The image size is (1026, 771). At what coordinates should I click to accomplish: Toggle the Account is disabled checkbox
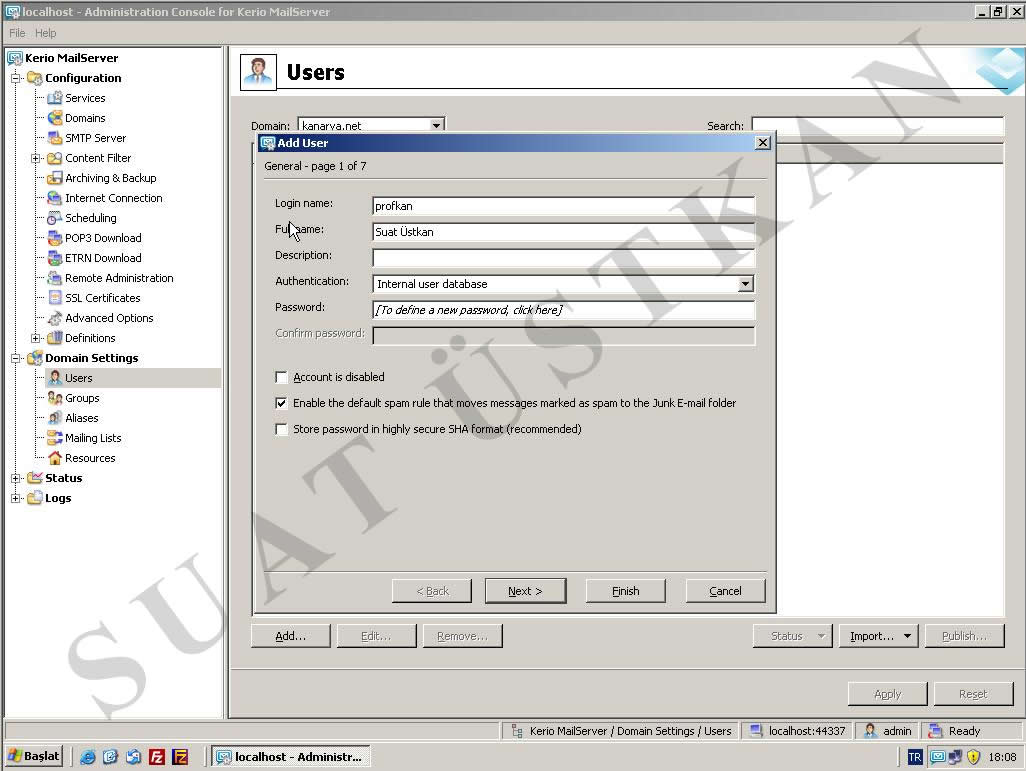tap(281, 377)
